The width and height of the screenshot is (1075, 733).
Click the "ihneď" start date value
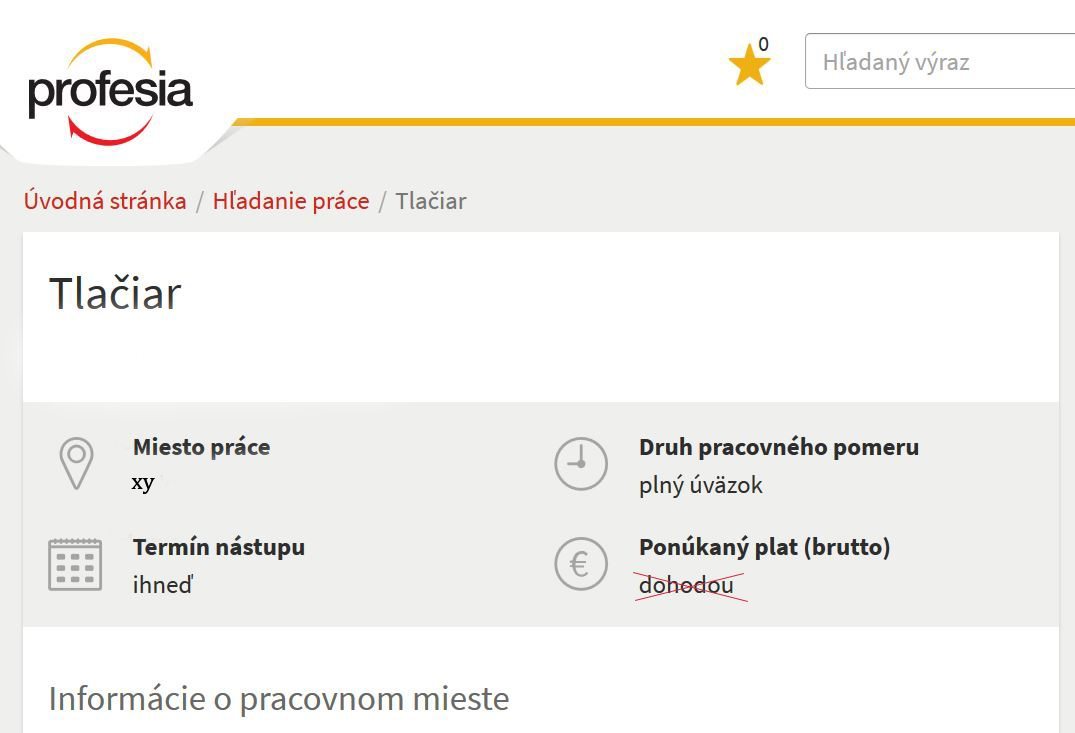coord(162,585)
